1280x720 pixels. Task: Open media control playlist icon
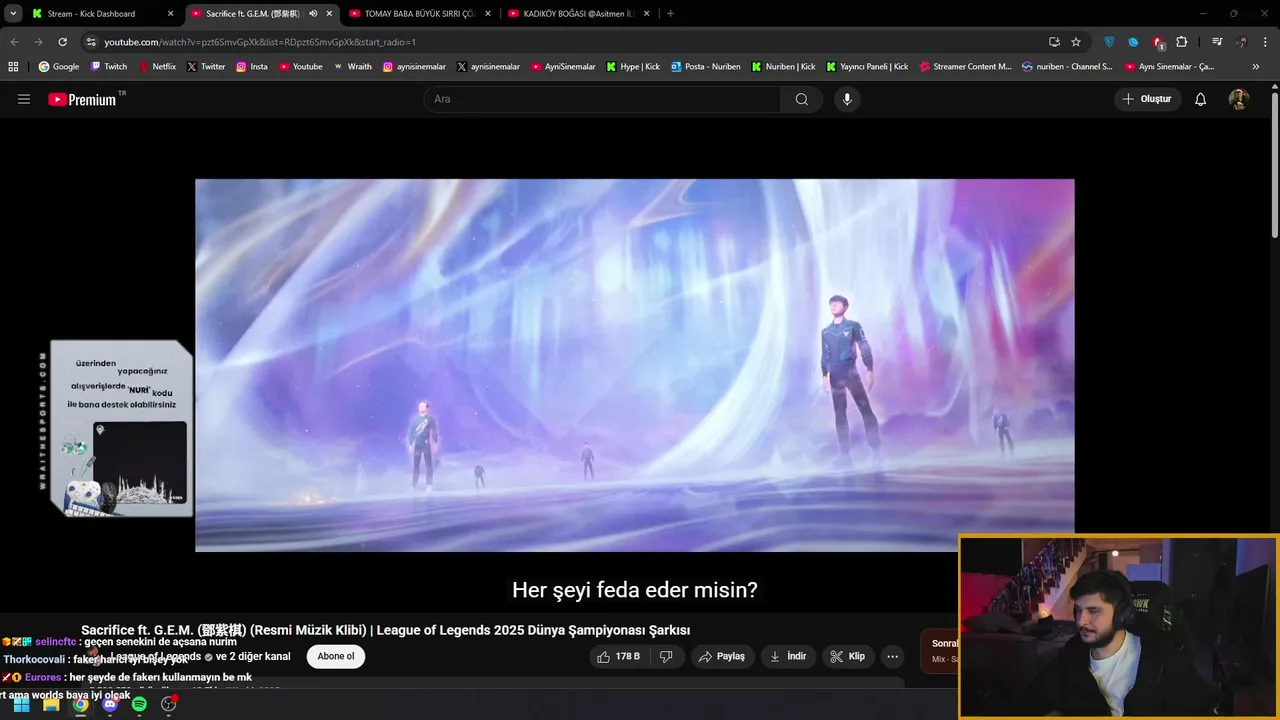(1217, 42)
